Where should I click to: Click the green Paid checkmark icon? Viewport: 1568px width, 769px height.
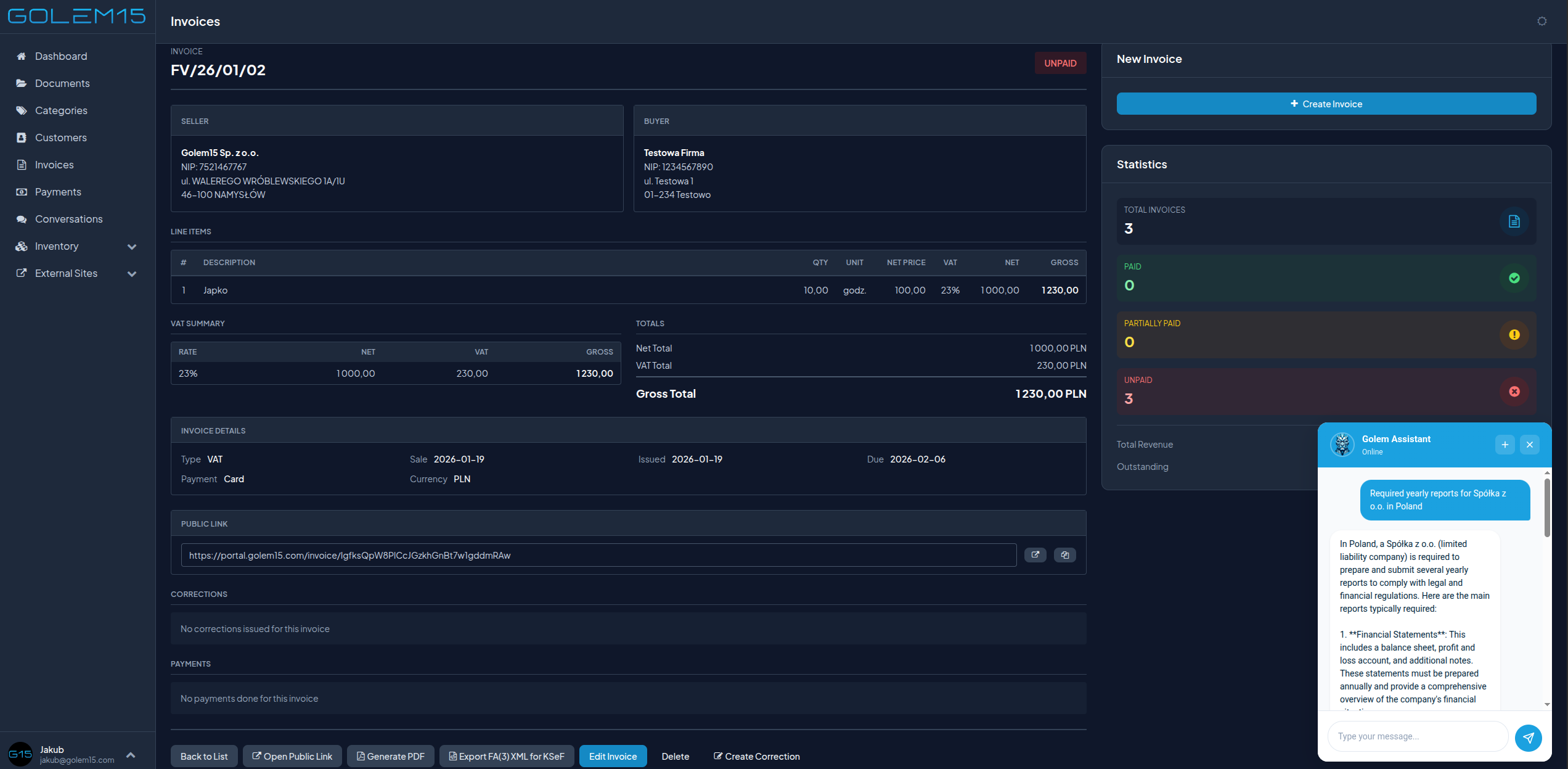click(1514, 278)
